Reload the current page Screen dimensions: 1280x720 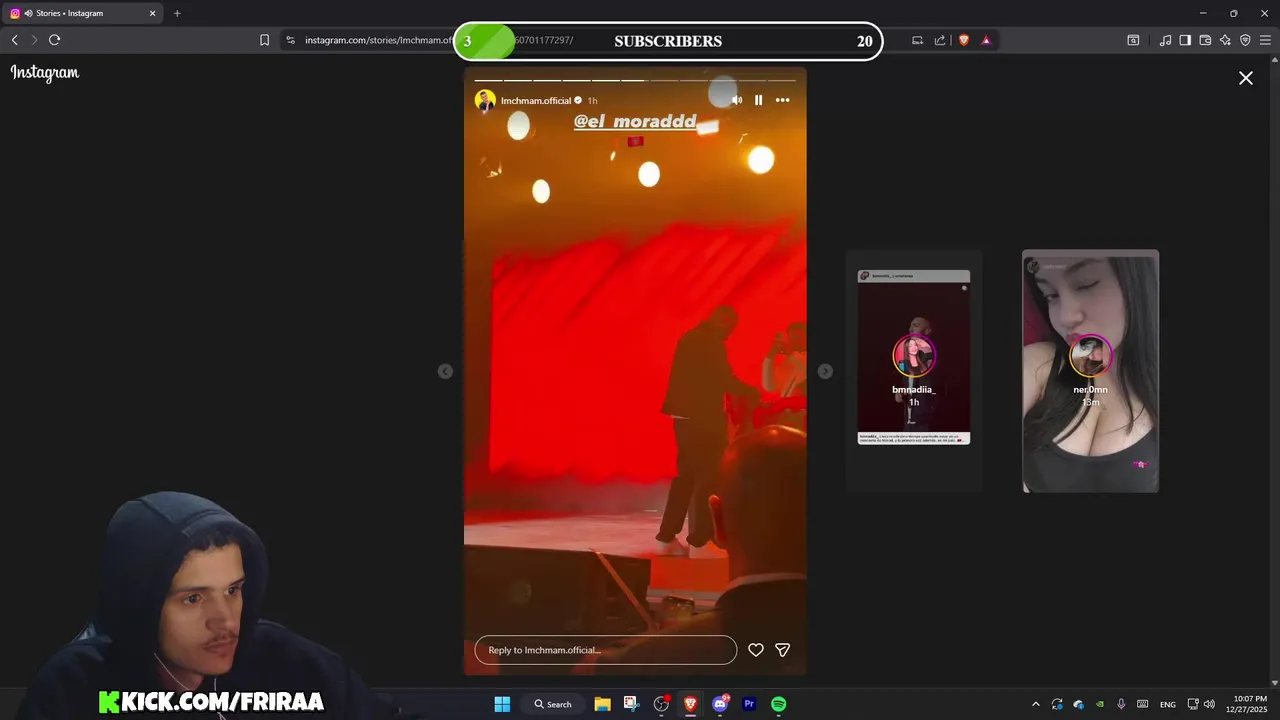(55, 40)
